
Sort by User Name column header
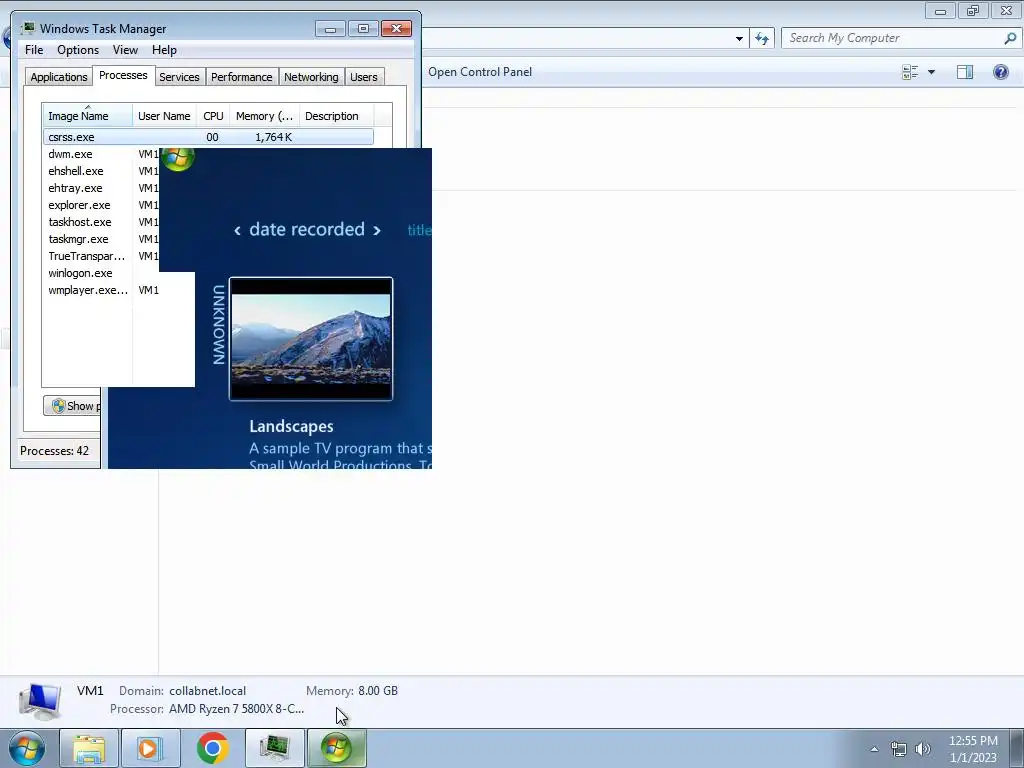click(164, 116)
